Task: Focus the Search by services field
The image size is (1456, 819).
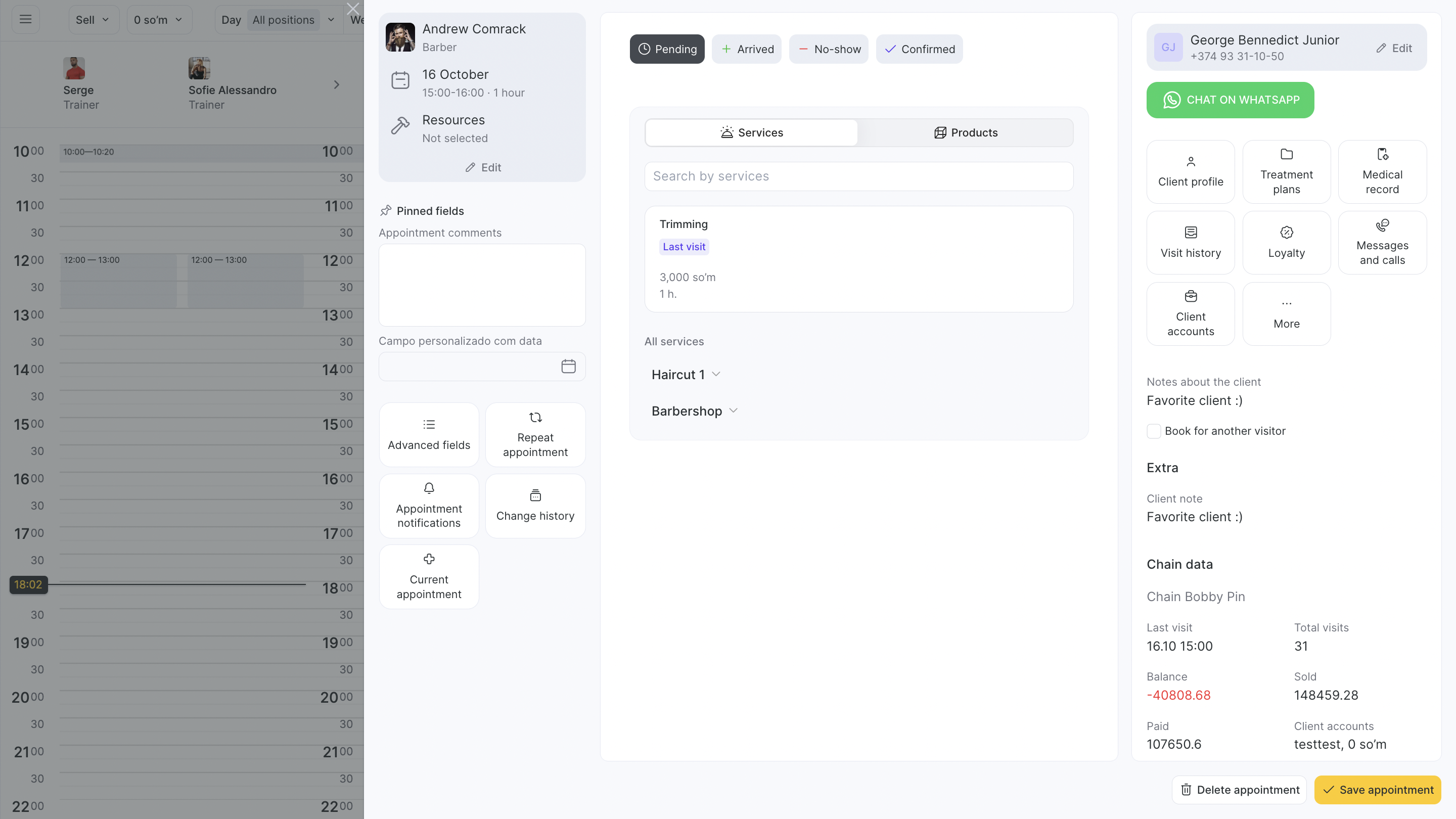Action: [x=858, y=176]
